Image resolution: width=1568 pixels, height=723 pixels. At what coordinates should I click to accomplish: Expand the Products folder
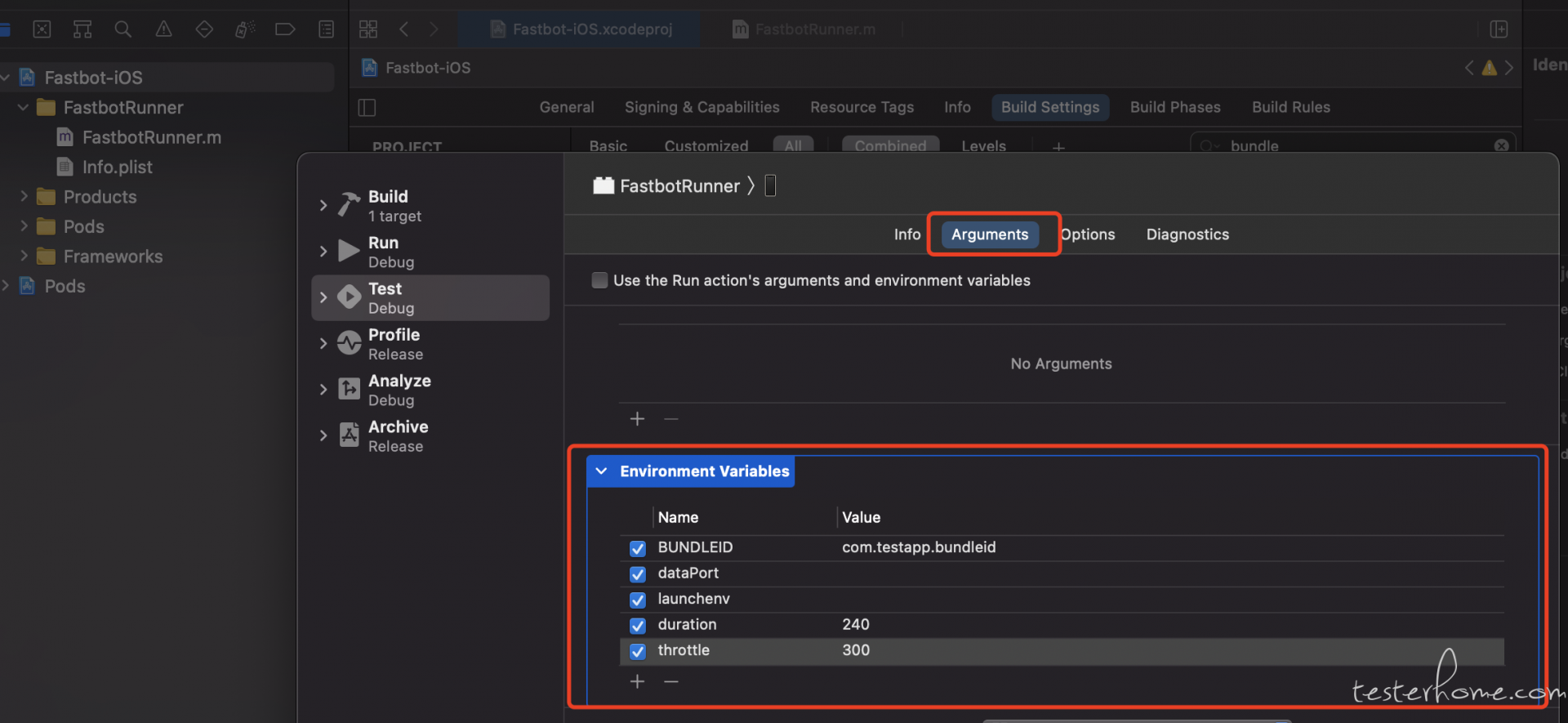(x=23, y=196)
